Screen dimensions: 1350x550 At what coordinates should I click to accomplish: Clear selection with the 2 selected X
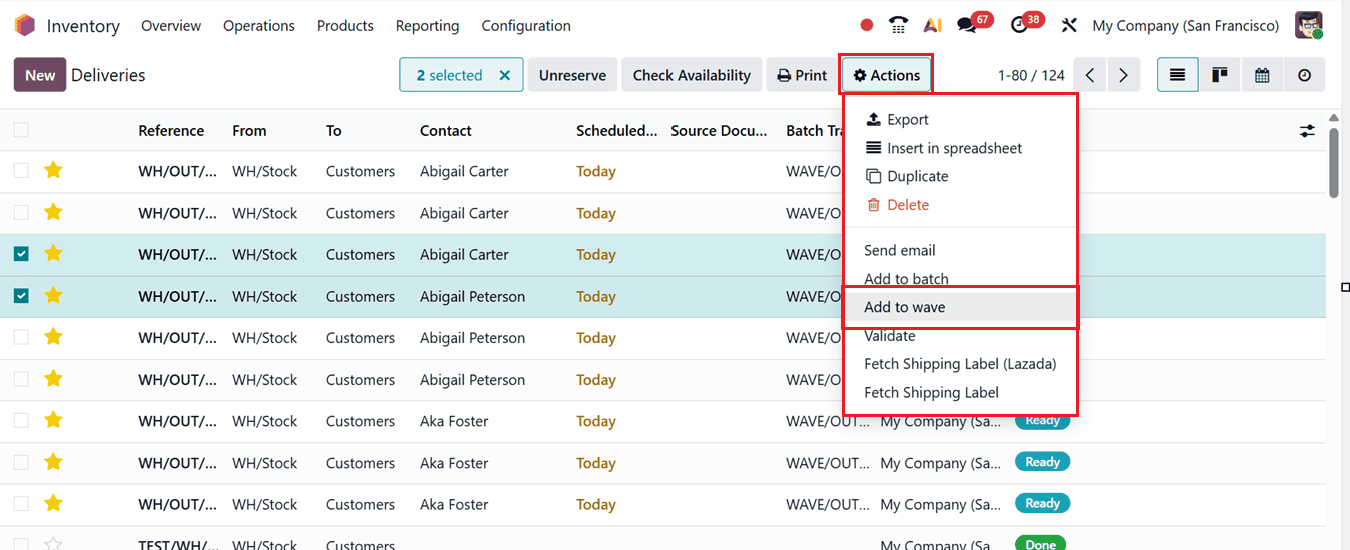click(x=505, y=75)
